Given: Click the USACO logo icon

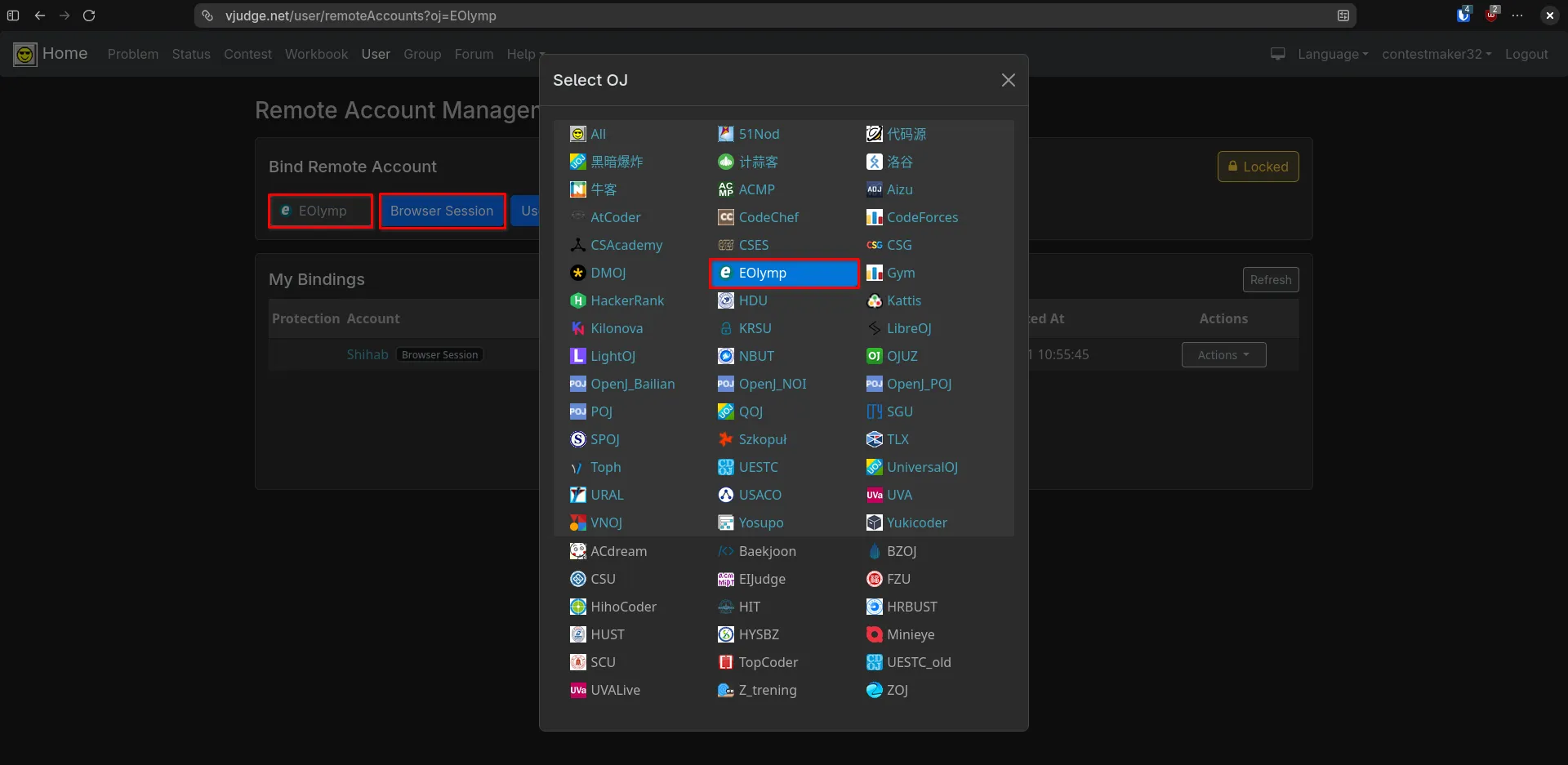Looking at the screenshot, I should tap(726, 495).
